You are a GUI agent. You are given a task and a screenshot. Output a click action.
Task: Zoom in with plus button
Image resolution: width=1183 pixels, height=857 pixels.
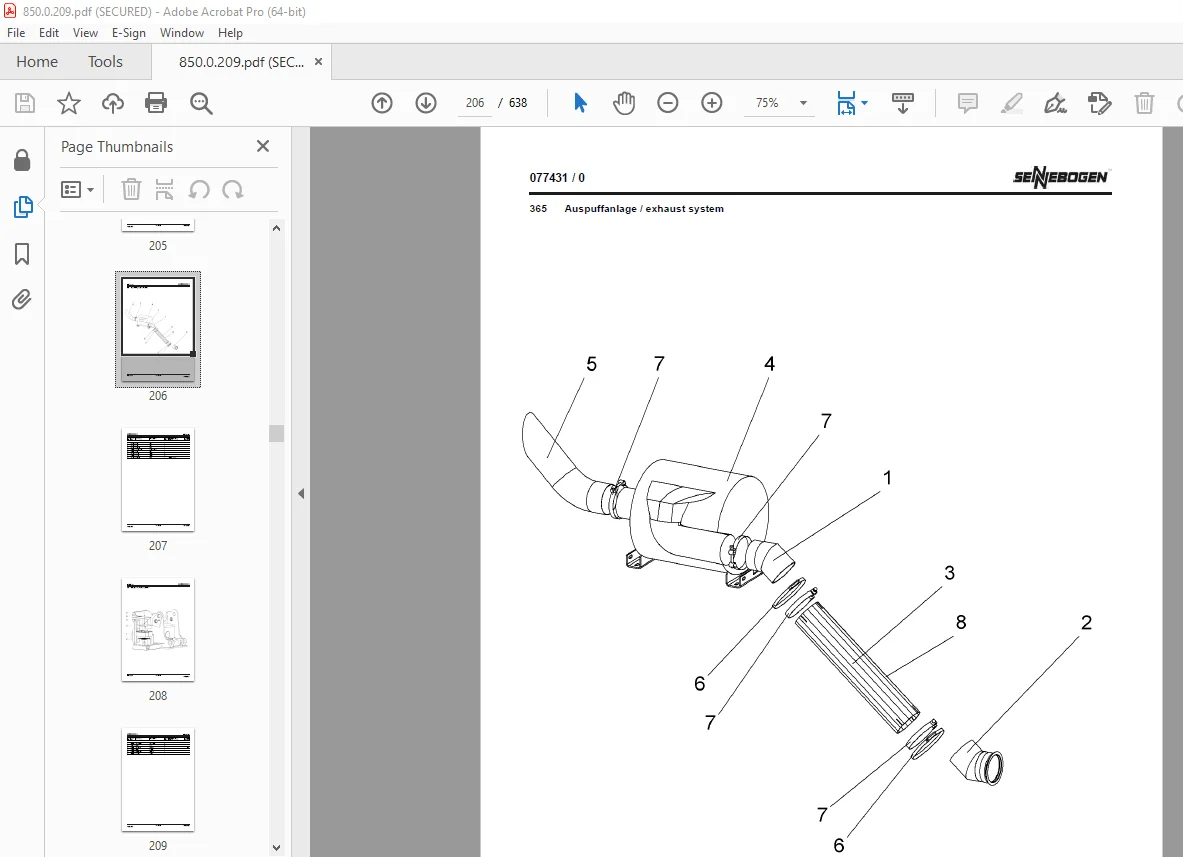(711, 103)
